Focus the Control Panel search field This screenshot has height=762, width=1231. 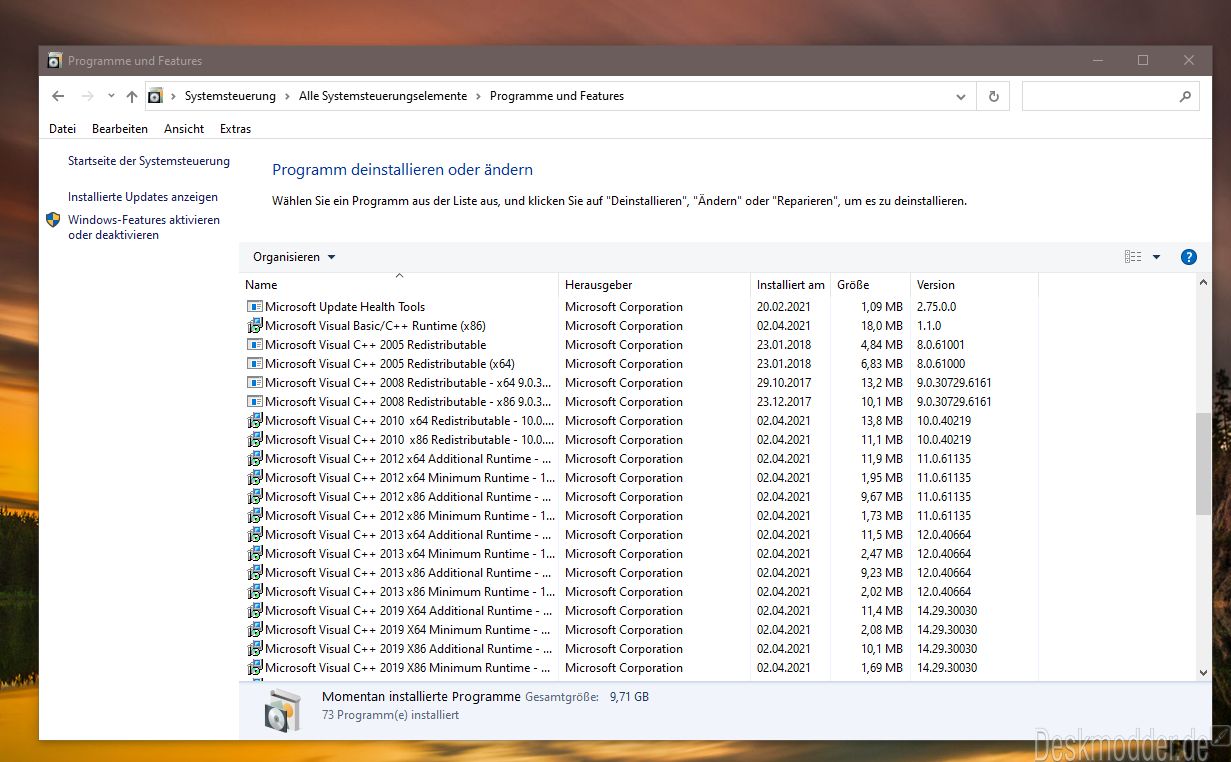pyautogui.click(x=1111, y=97)
